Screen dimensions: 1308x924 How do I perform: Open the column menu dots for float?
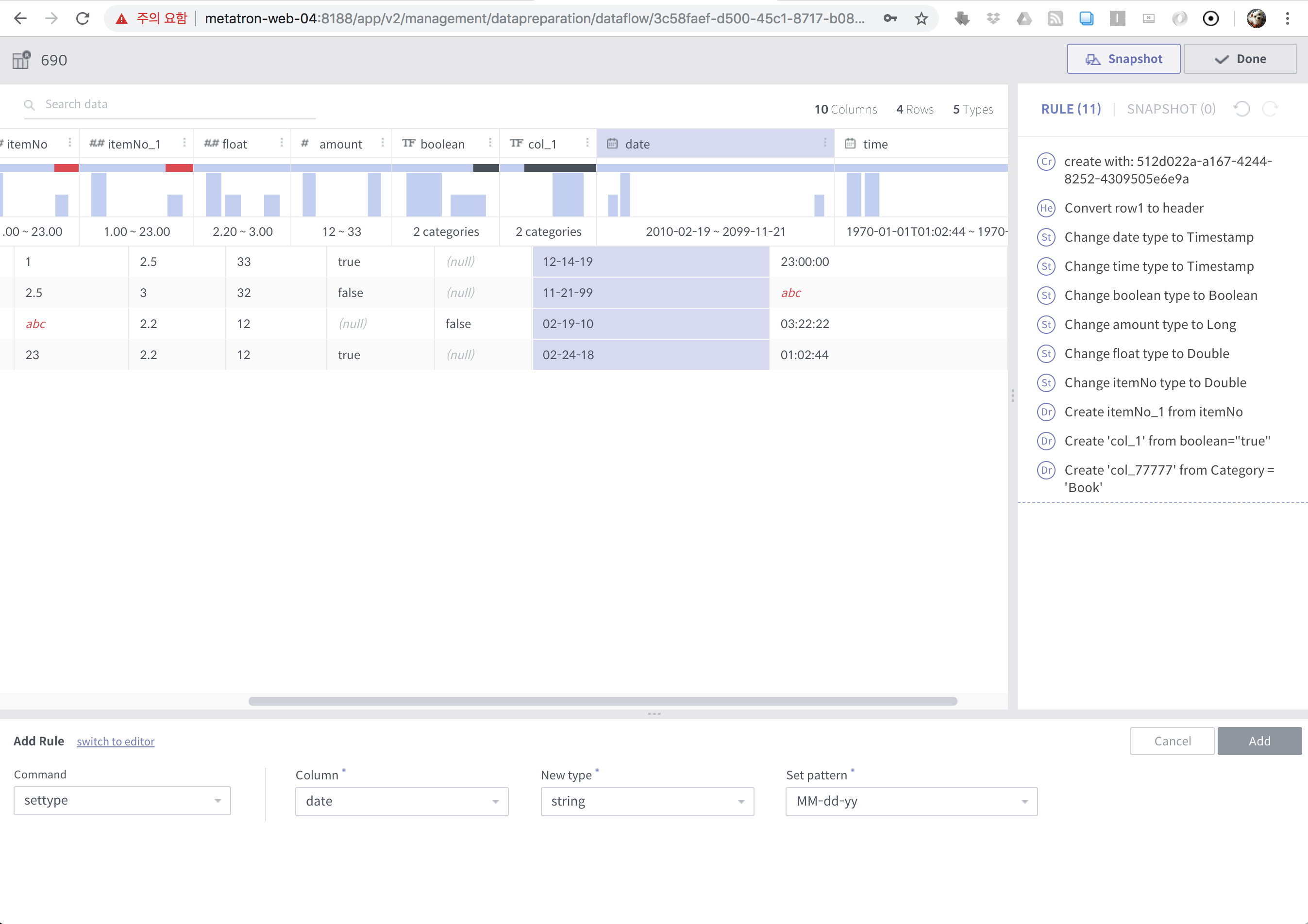click(282, 143)
